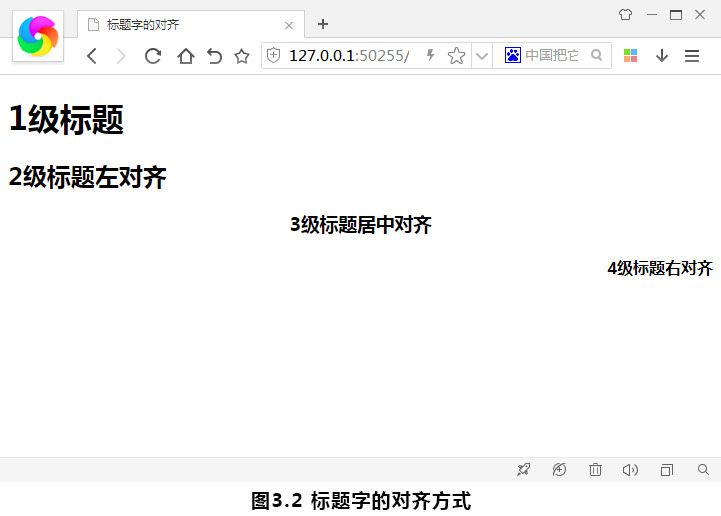The width and height of the screenshot is (721, 516).
Task: Open a new tab with plus button
Action: [x=323, y=24]
